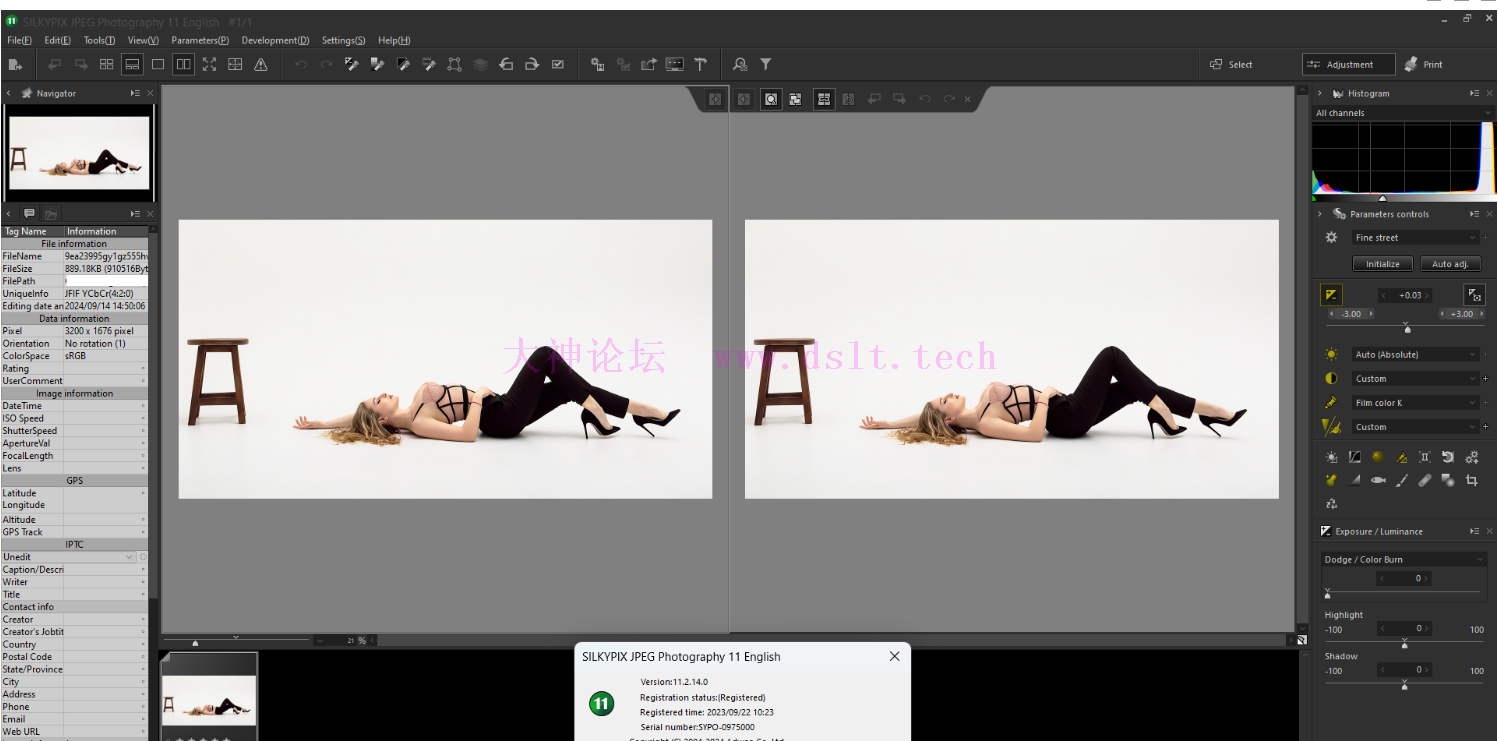Collapse the Histogram panel chevron
The width and height of the screenshot is (1498, 741).
point(1320,93)
